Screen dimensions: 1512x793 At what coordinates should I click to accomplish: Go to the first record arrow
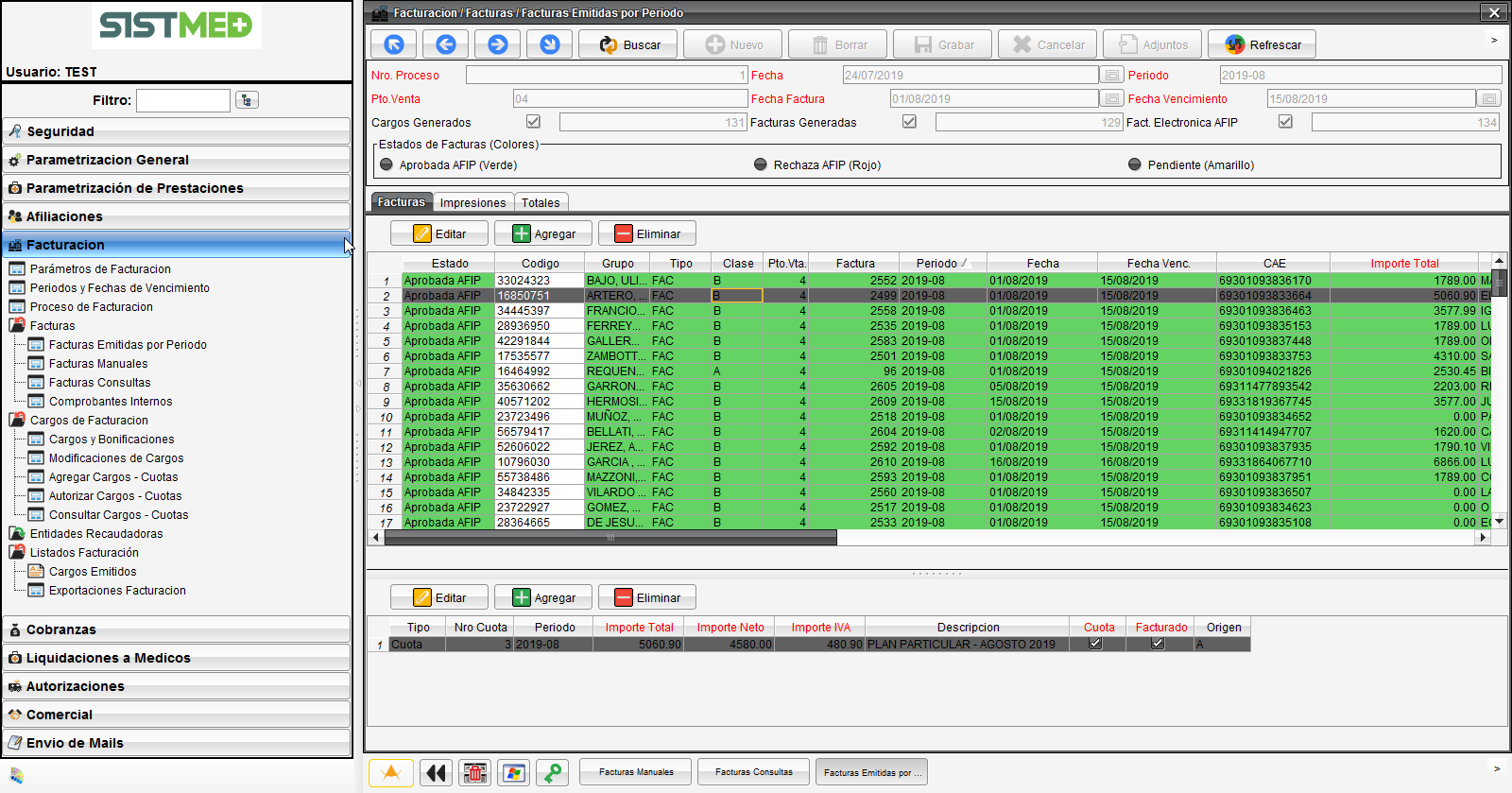coord(394,44)
